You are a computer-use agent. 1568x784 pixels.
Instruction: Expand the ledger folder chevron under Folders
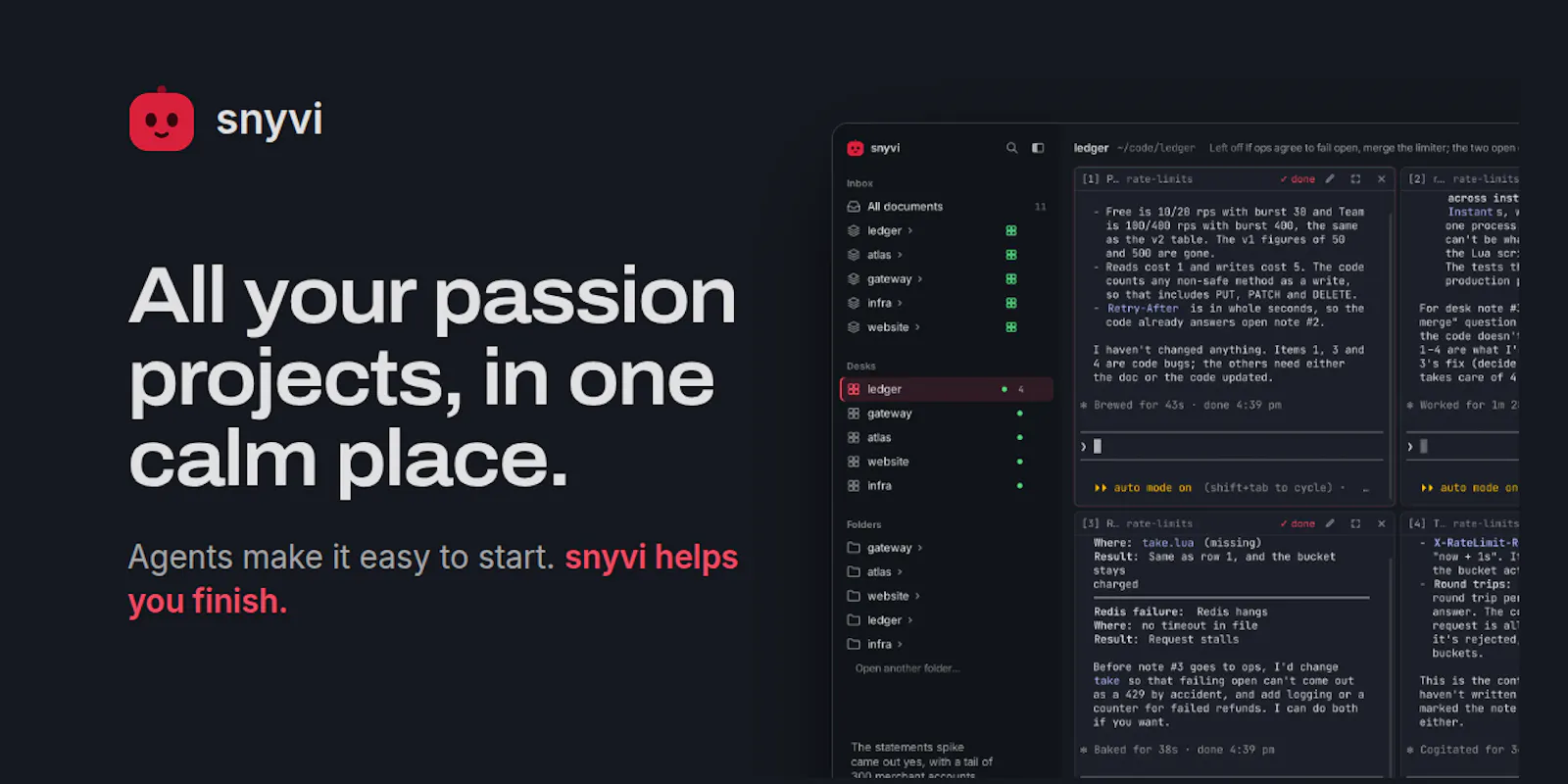(x=910, y=620)
